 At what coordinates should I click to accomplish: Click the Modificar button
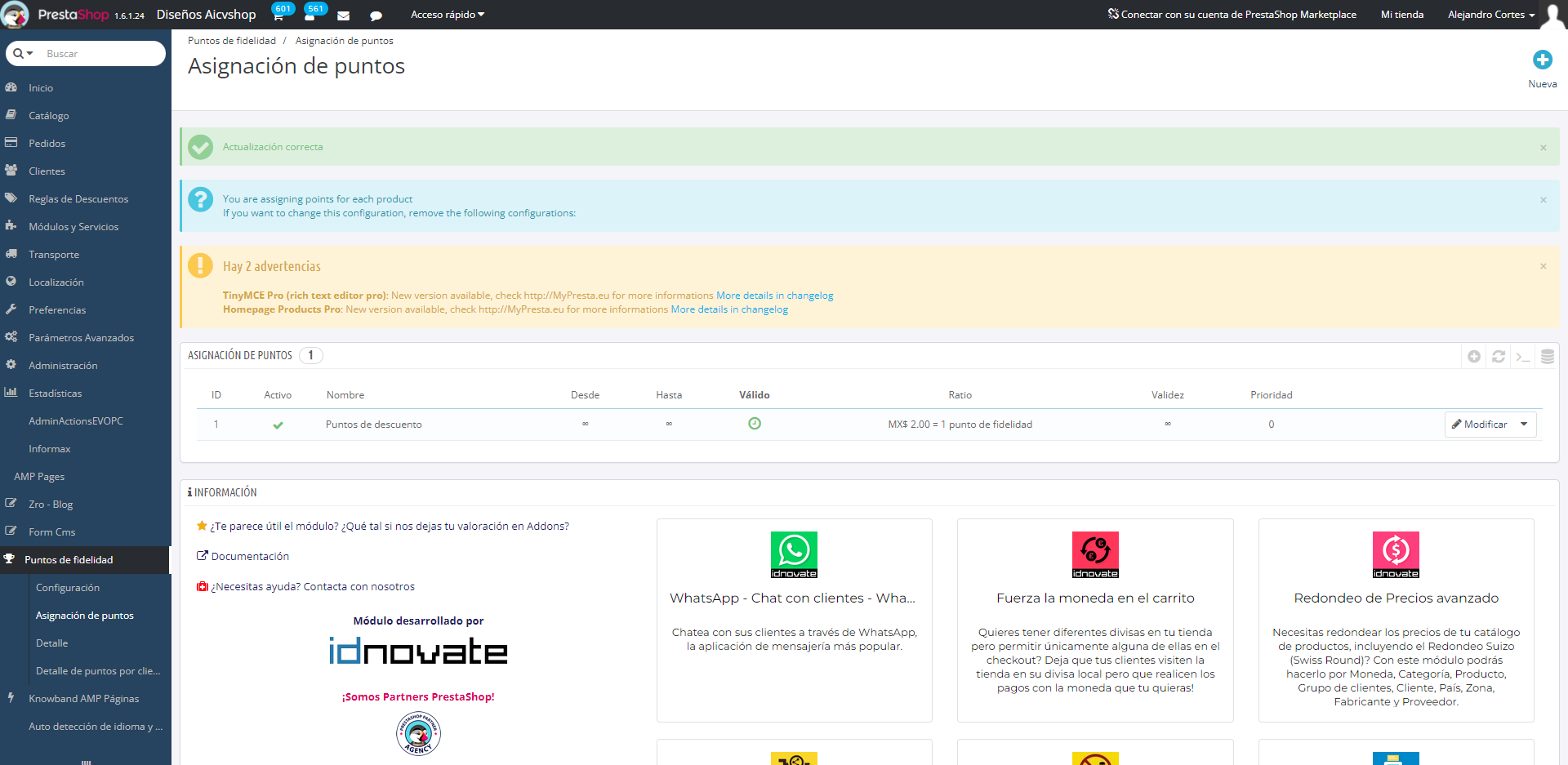1480,425
